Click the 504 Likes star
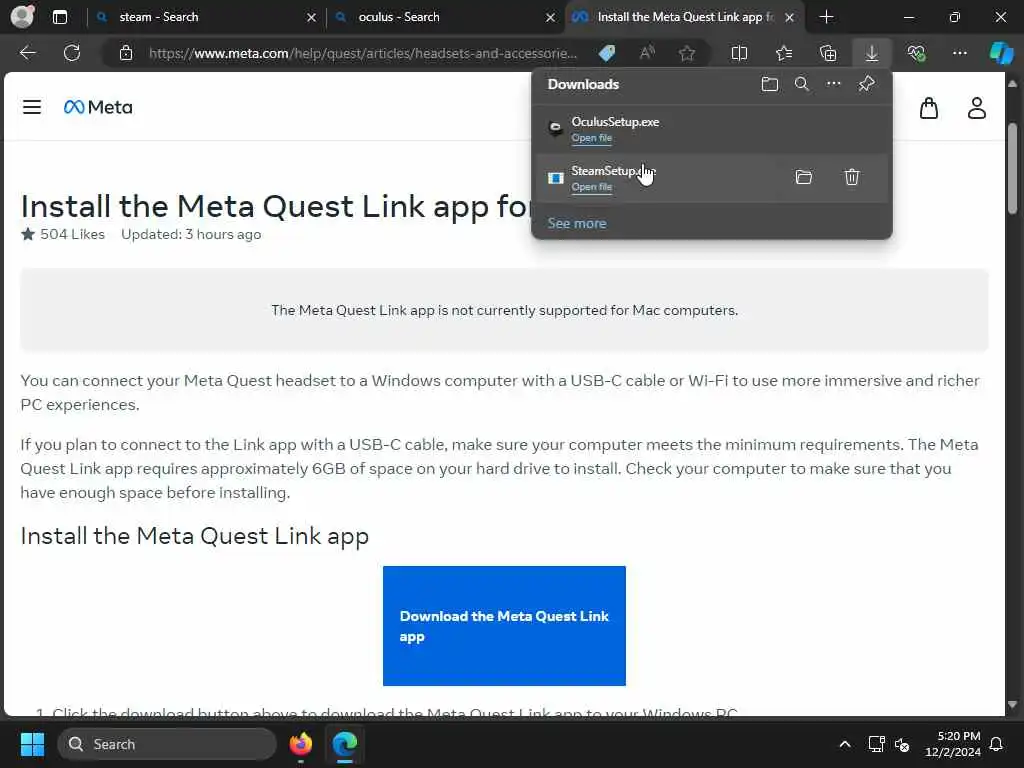Viewport: 1024px width, 768px height. tap(27, 234)
